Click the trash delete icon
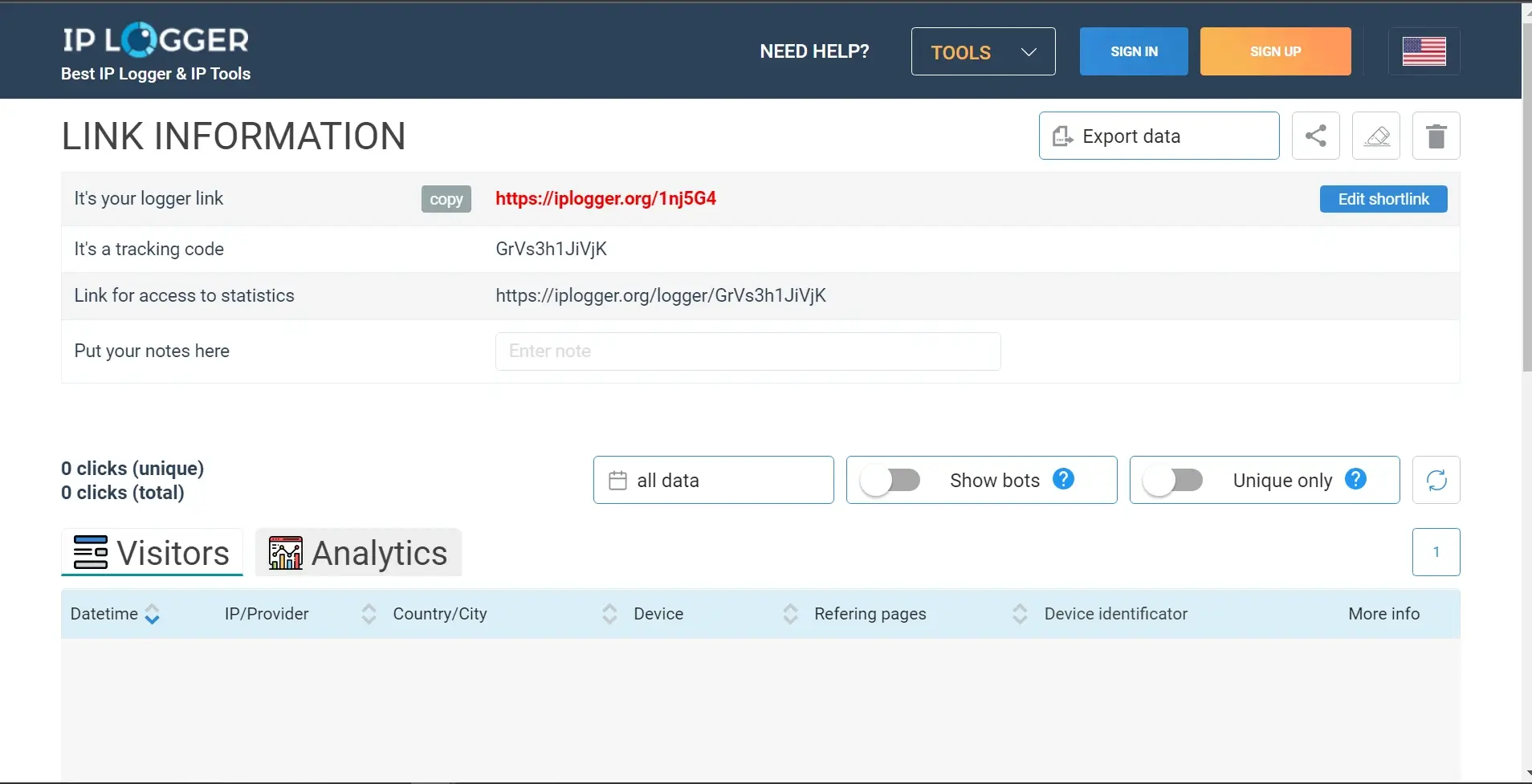Viewport: 1532px width, 784px height. (1436, 136)
